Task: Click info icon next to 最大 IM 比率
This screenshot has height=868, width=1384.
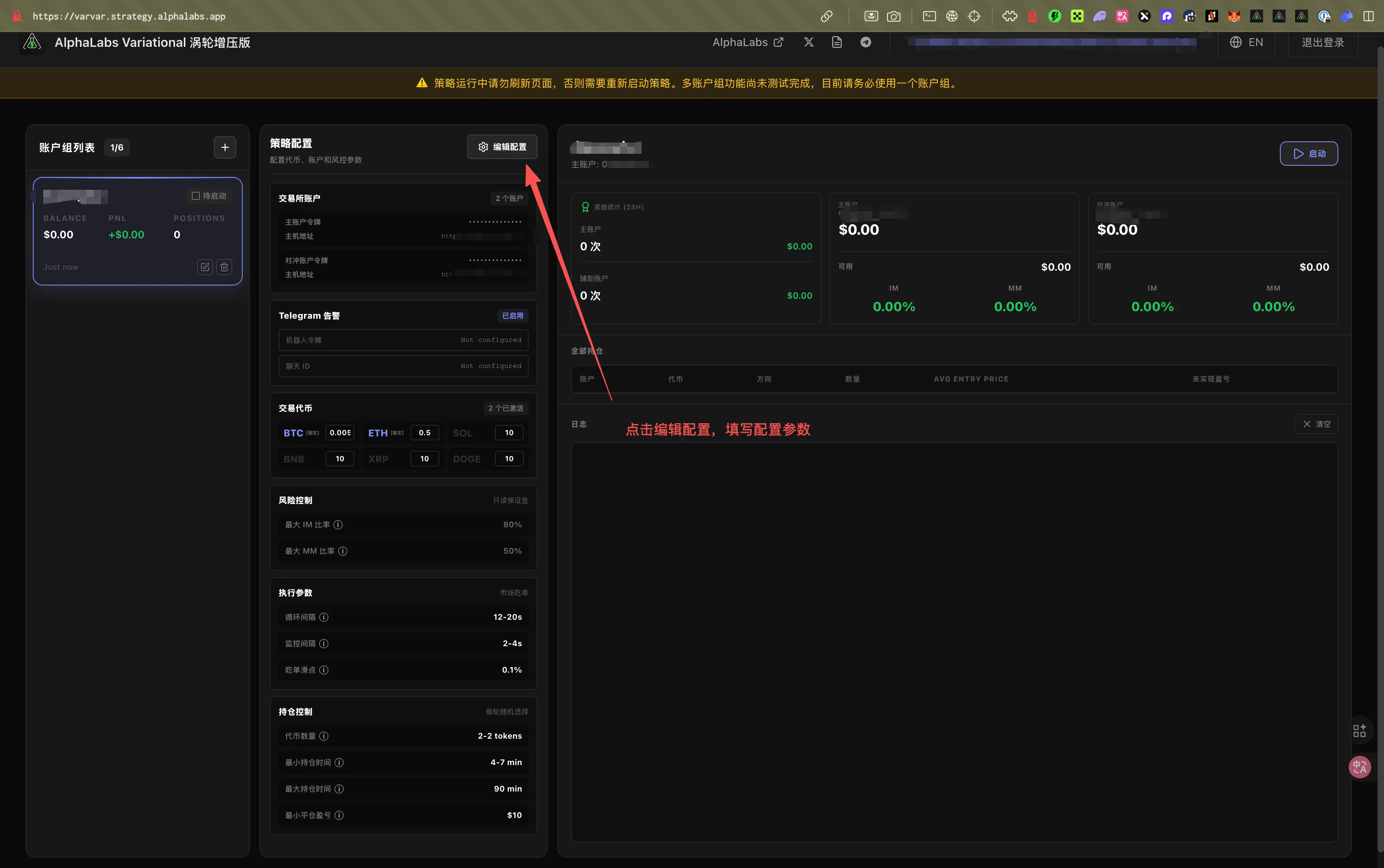Action: (338, 525)
